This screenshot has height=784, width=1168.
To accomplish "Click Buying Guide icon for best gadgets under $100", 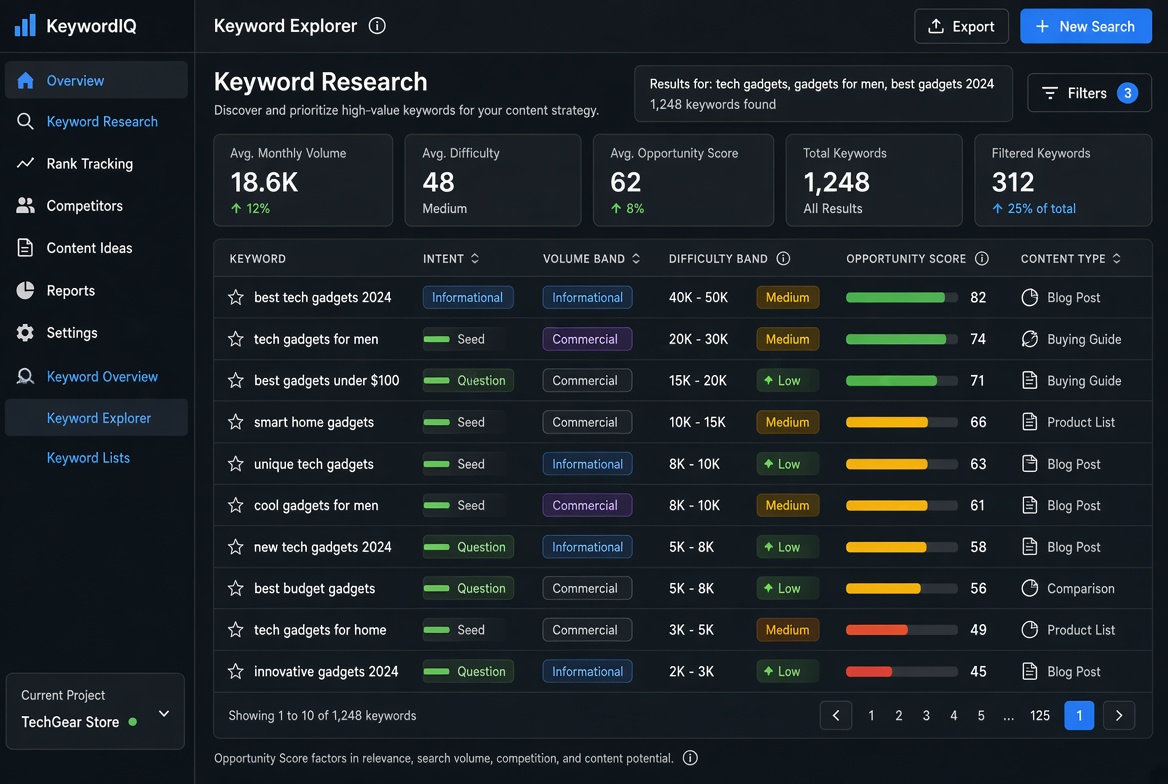I will (1029, 381).
